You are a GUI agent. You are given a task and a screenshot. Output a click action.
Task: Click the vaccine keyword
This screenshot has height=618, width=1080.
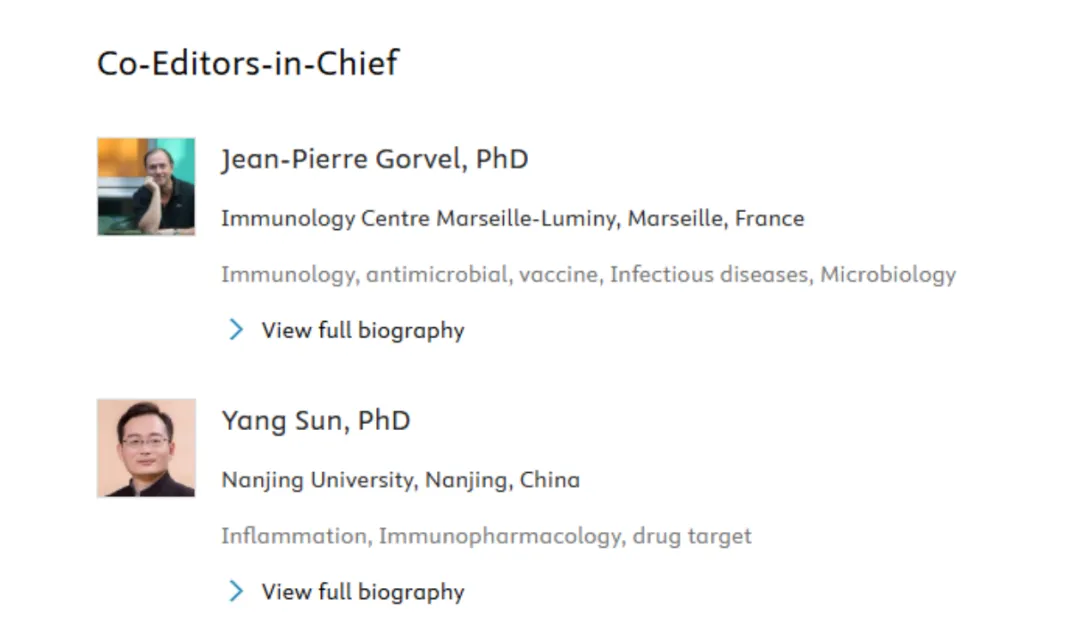pos(559,275)
